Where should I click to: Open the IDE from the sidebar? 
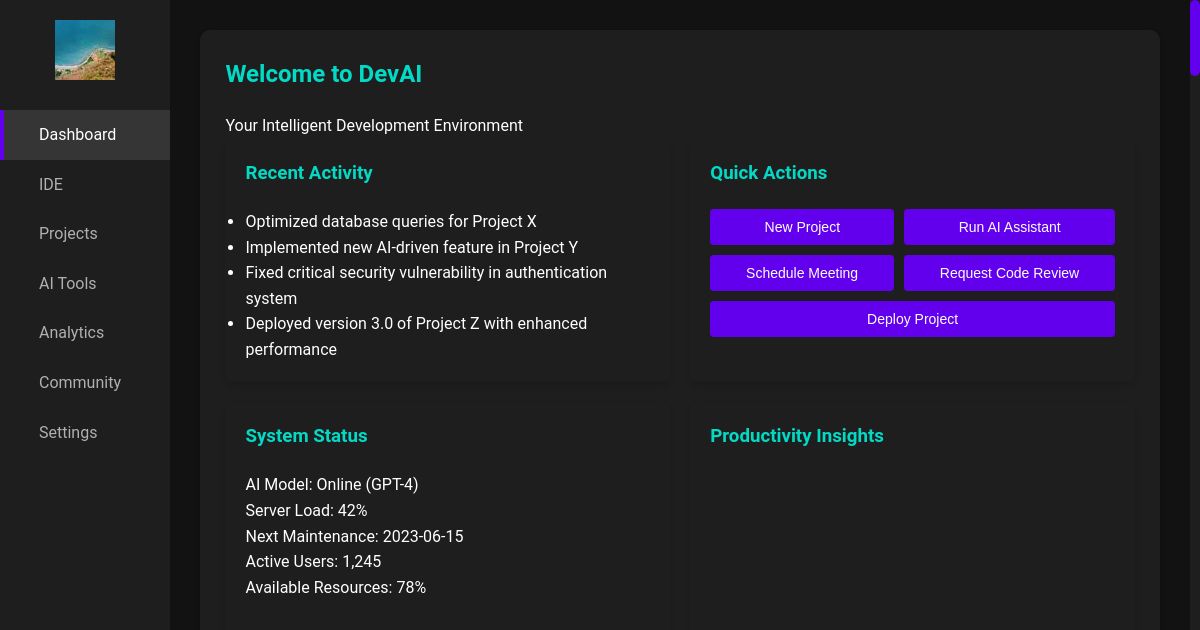(x=51, y=184)
